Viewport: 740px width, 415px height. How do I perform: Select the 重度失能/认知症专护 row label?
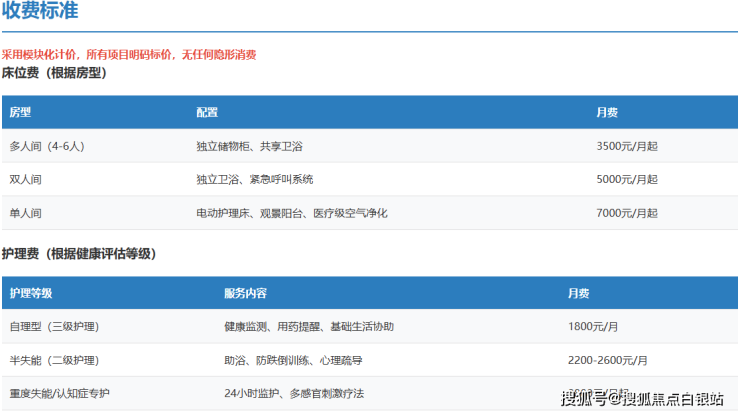pos(61,393)
